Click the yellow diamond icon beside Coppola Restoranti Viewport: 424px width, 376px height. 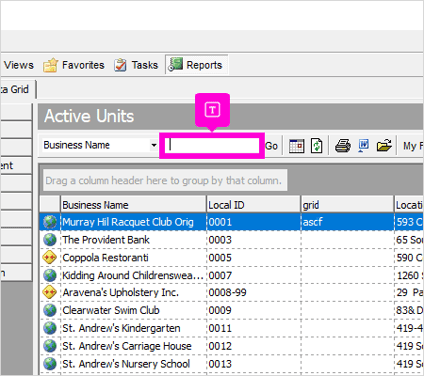(x=50, y=258)
